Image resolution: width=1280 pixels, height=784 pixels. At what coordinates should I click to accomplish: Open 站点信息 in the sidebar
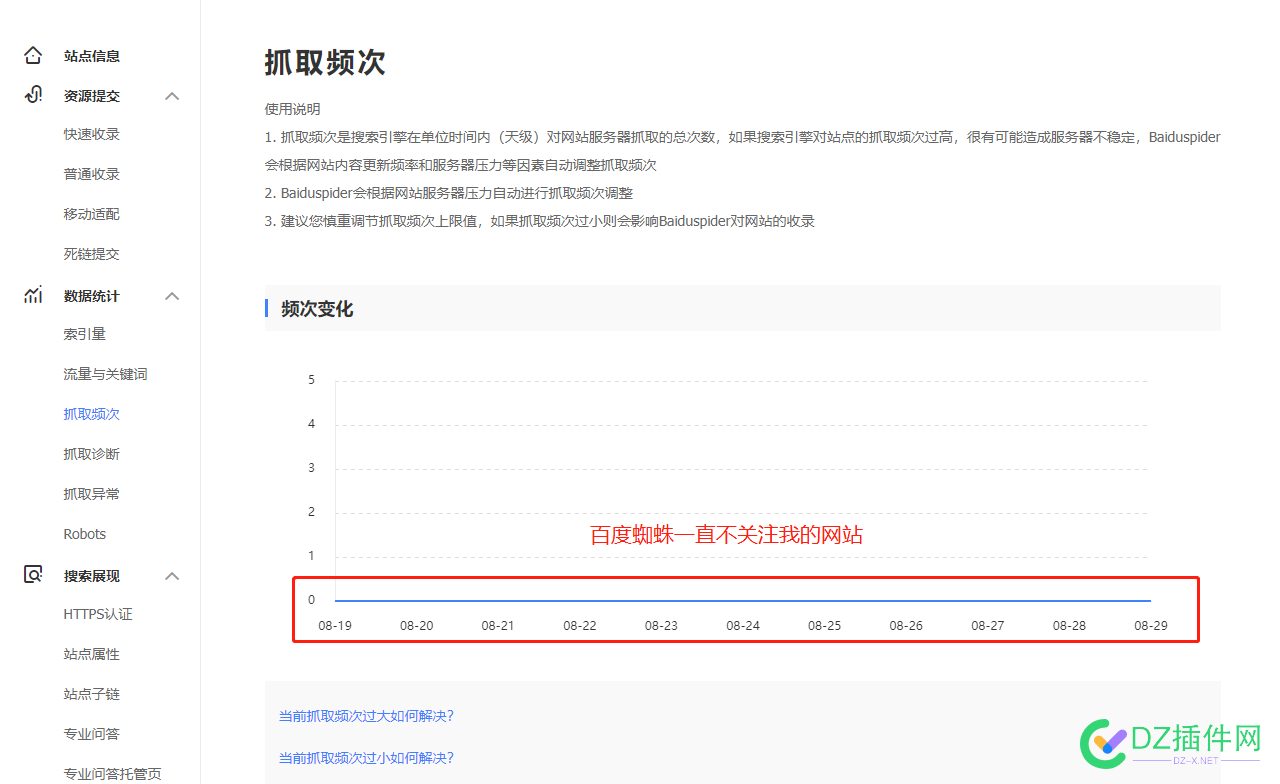[x=92, y=56]
